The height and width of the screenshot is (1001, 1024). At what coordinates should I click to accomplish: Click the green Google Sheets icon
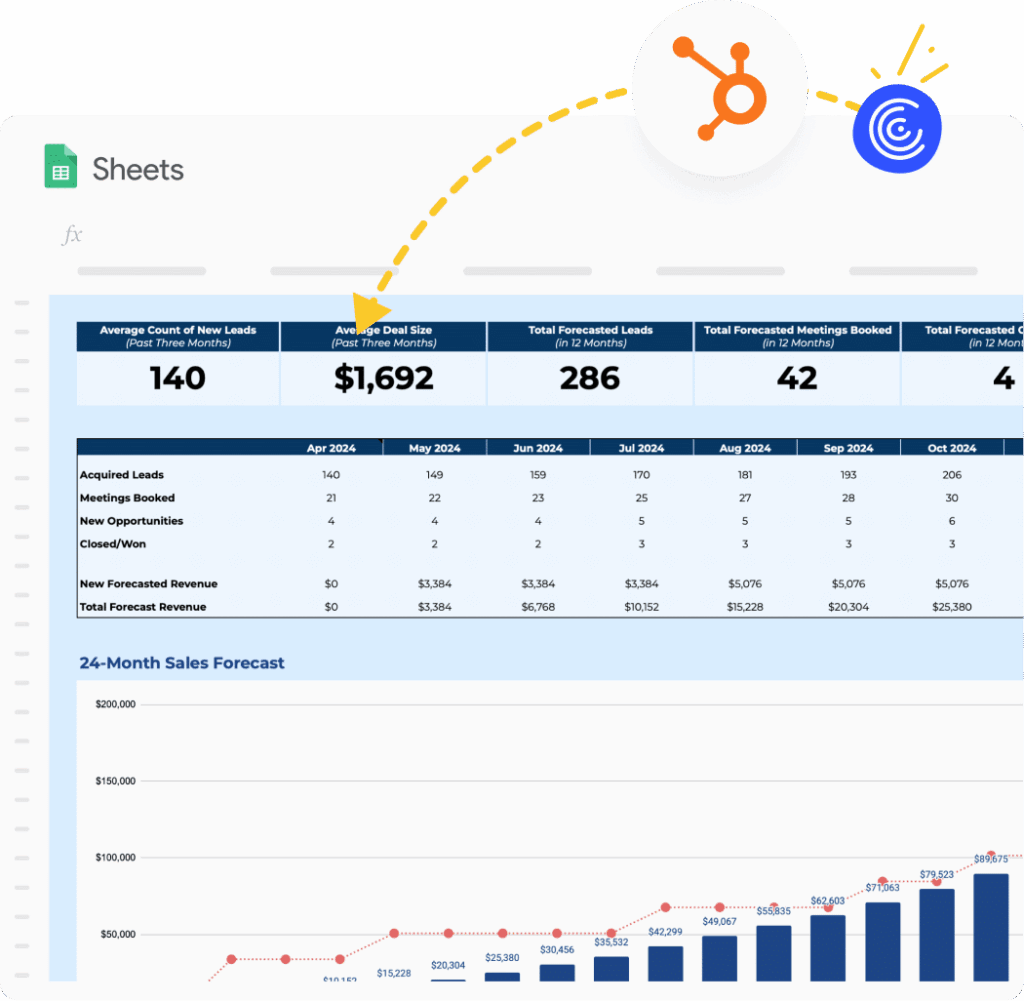pos(61,167)
